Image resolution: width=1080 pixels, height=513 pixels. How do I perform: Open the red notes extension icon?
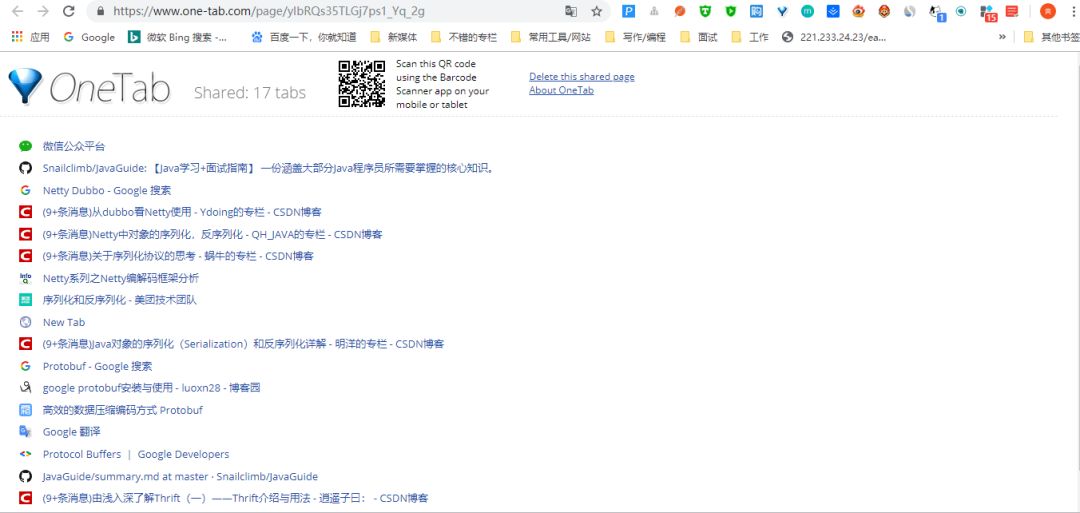[1012, 11]
